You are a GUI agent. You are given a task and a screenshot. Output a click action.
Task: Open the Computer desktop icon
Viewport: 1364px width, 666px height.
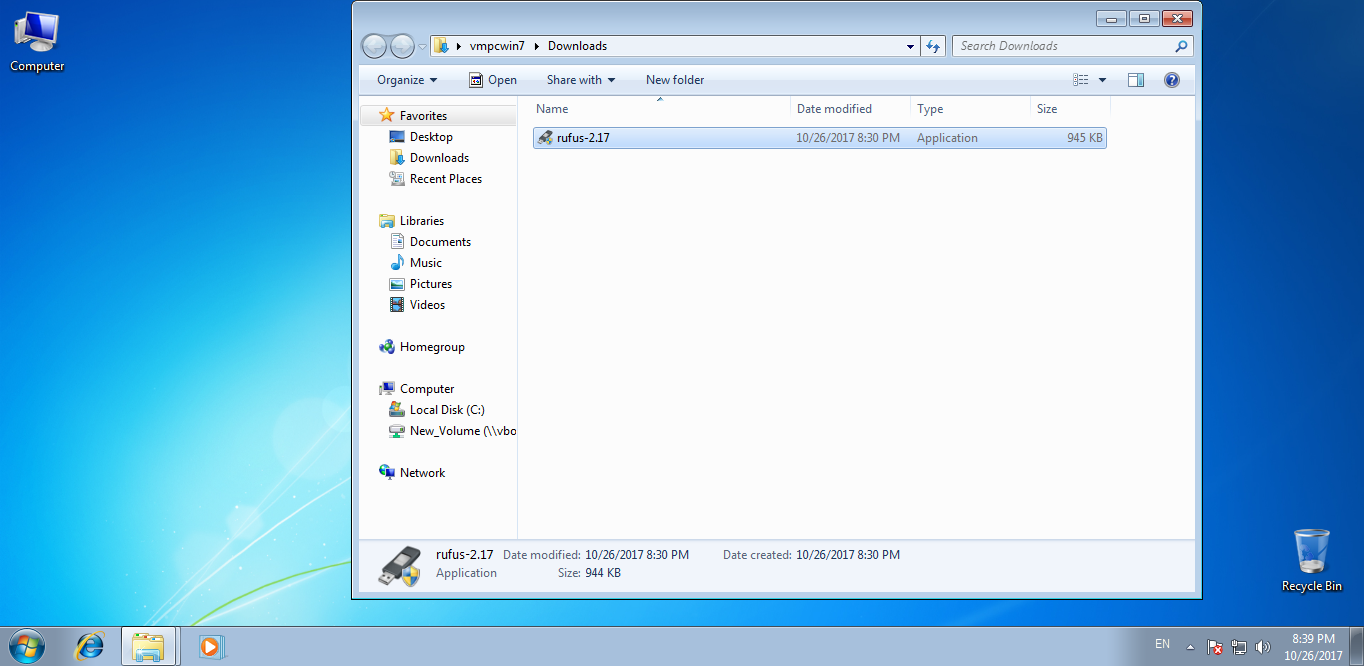pyautogui.click(x=37, y=42)
